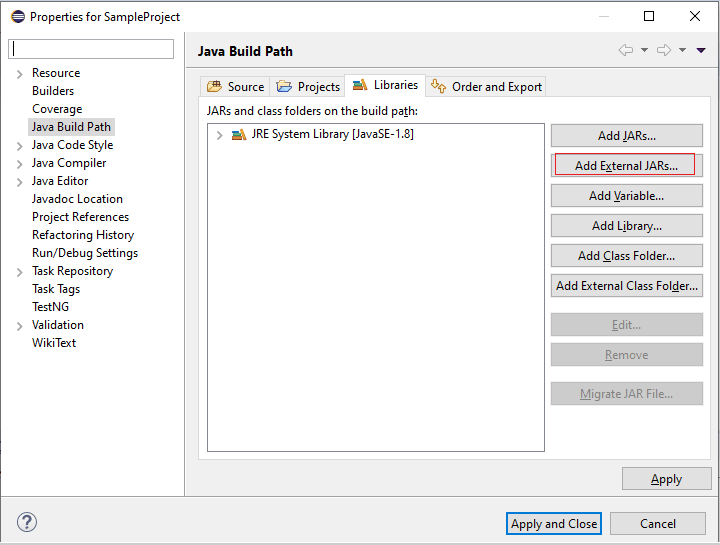The width and height of the screenshot is (720, 545).
Task: Open the back history dropdown arrow
Action: pos(644,50)
